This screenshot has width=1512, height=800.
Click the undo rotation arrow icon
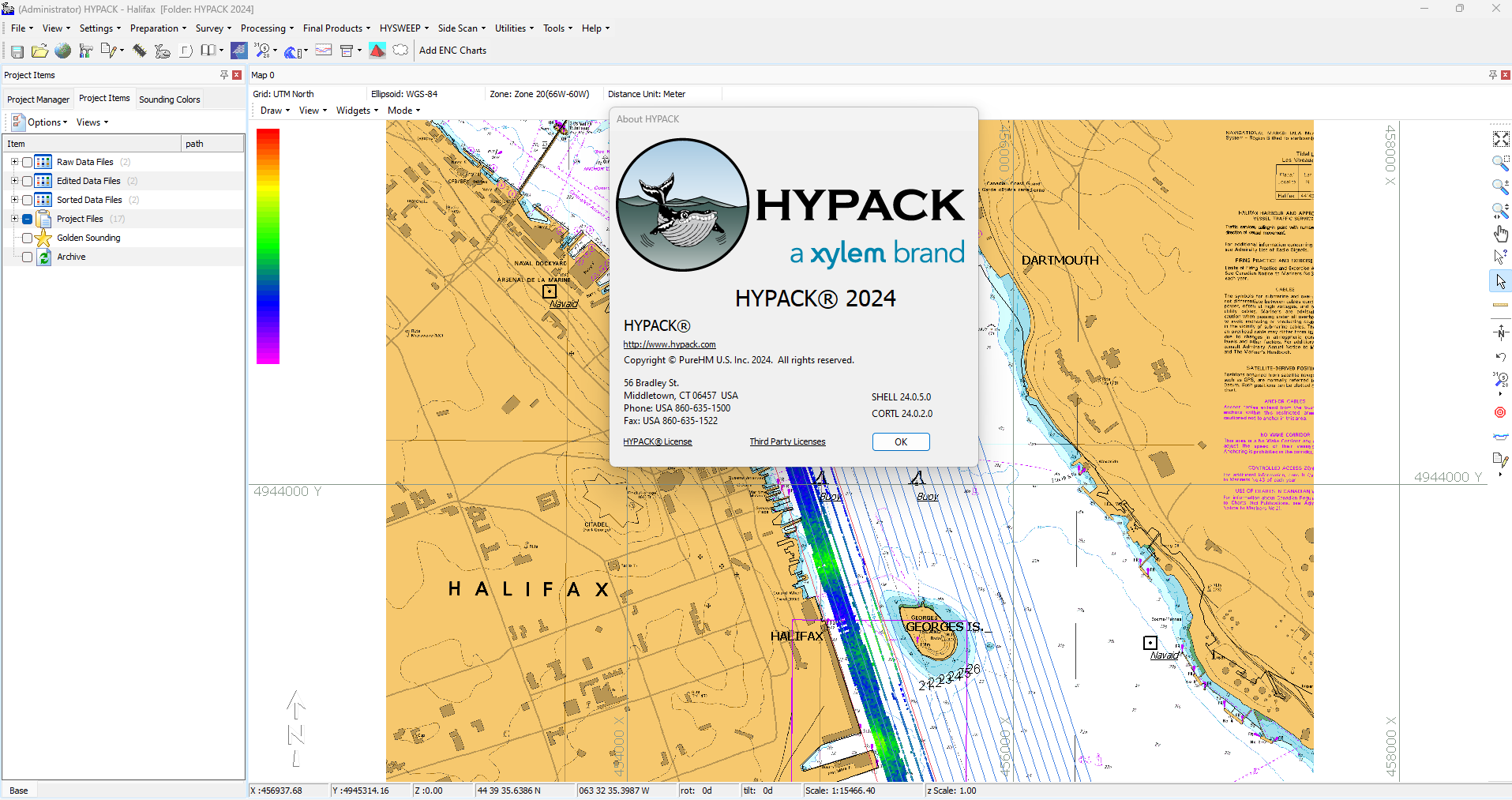(x=1500, y=357)
